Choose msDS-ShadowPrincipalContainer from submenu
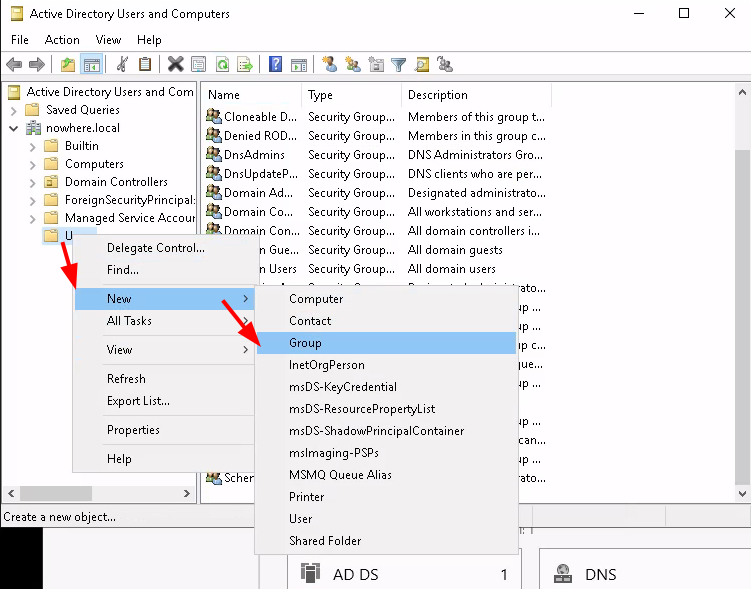The height and width of the screenshot is (589, 751). point(387,431)
